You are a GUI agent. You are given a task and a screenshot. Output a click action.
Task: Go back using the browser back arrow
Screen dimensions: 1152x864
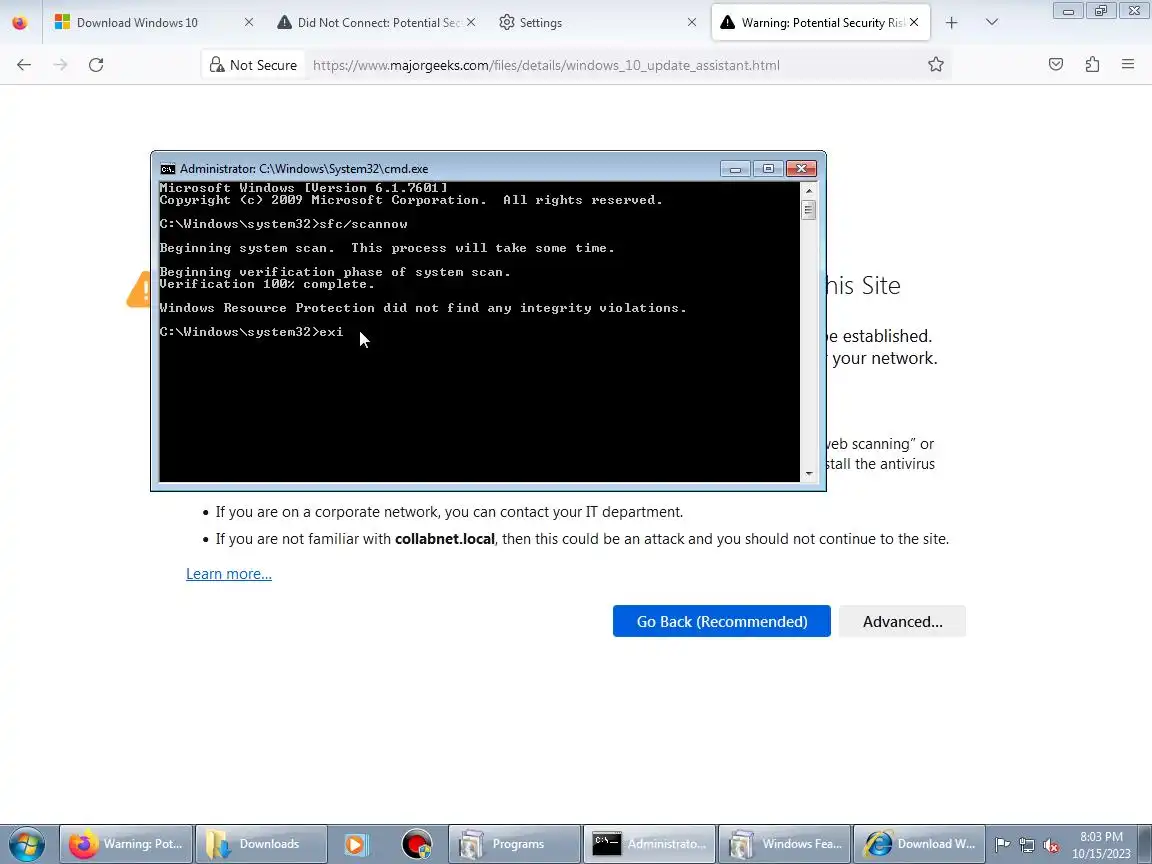pos(24,65)
